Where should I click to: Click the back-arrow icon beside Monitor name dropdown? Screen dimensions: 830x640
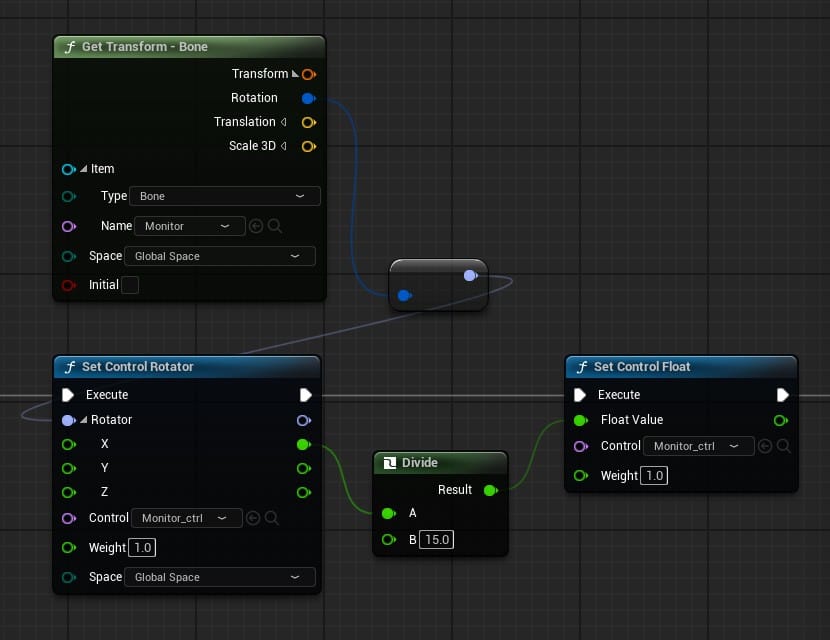pyautogui.click(x=255, y=226)
